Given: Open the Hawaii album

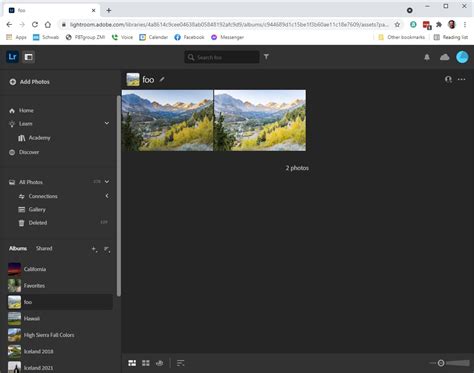Looking at the screenshot, I should [60, 318].
